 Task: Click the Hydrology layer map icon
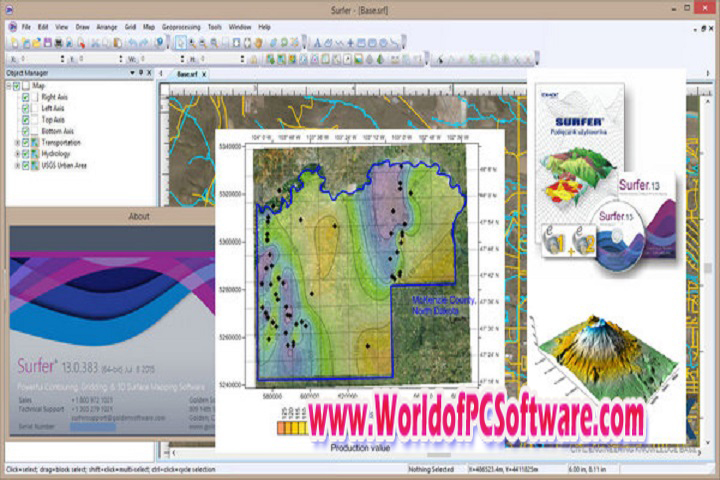click(35, 154)
